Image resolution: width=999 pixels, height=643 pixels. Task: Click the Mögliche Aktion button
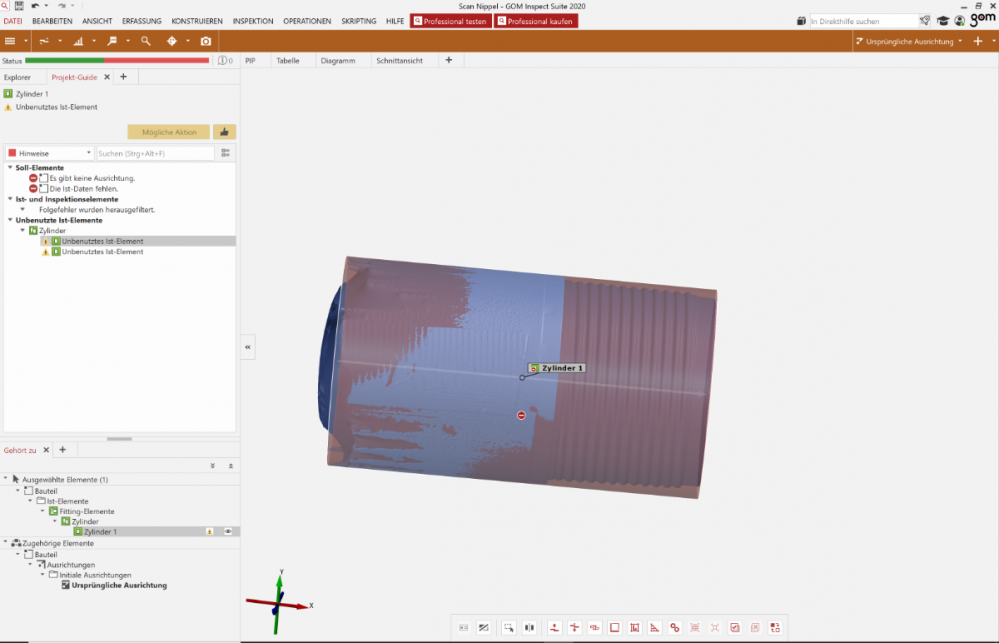(x=168, y=132)
